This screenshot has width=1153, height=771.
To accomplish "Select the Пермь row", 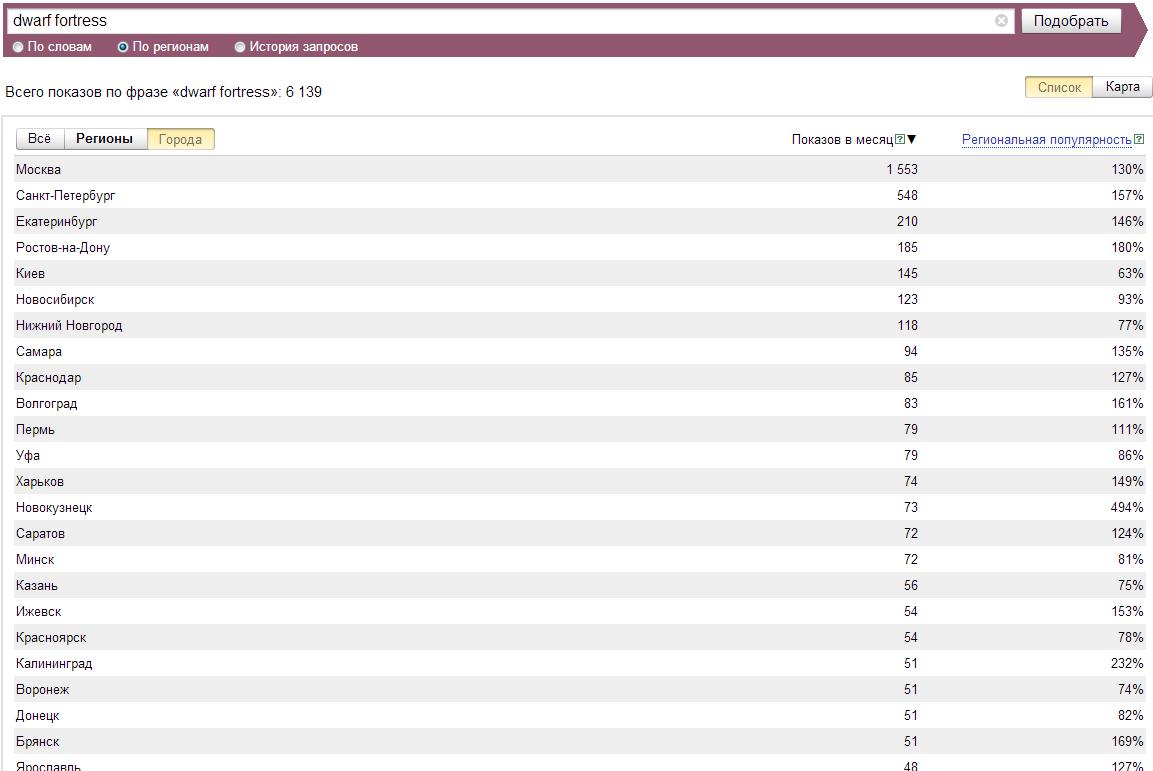I will 579,429.
